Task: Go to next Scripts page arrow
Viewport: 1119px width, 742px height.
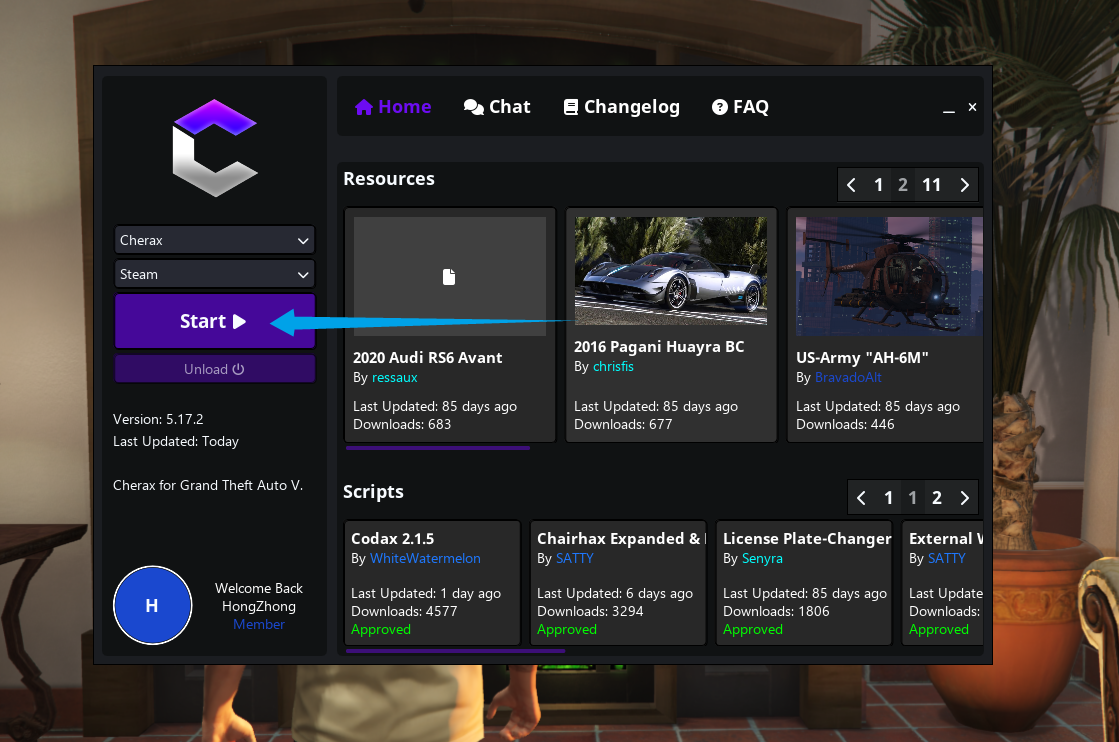Action: pos(964,498)
